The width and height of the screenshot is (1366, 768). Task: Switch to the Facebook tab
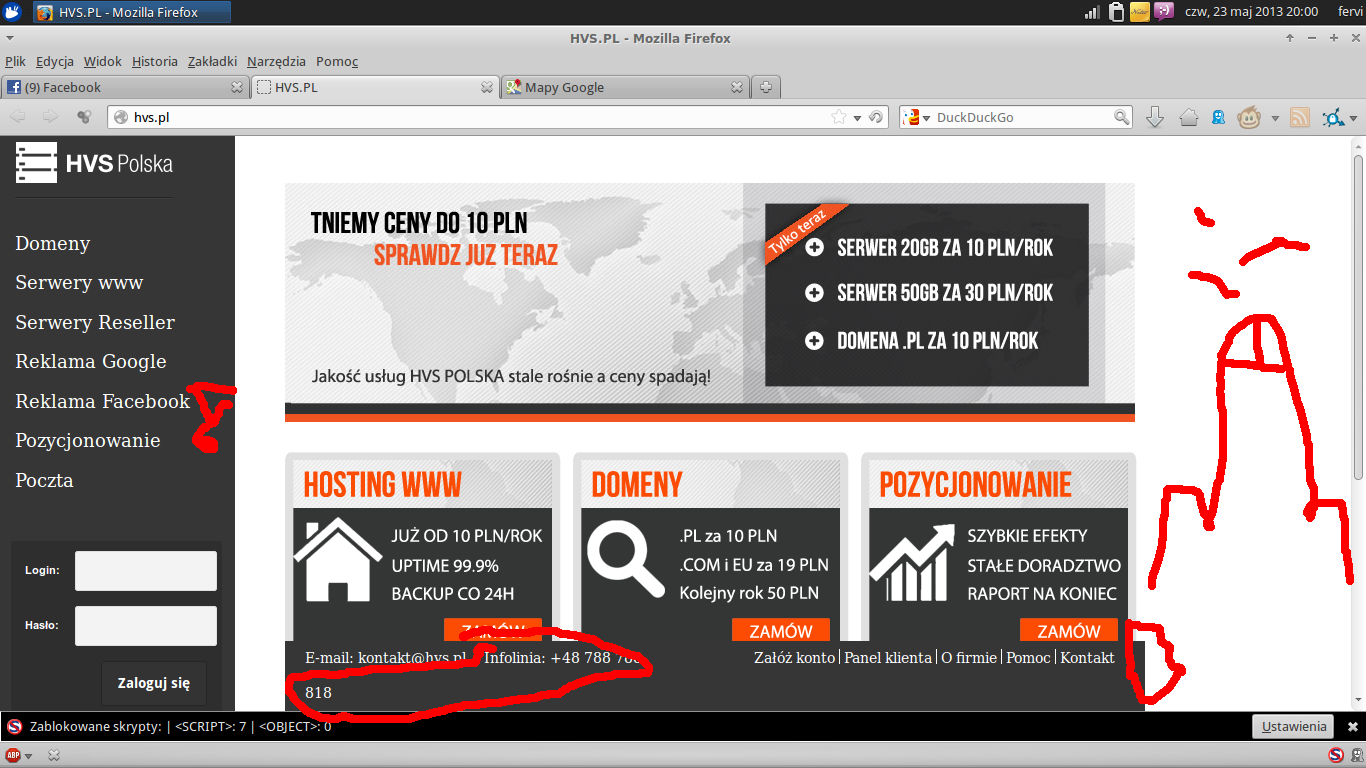[x=115, y=87]
